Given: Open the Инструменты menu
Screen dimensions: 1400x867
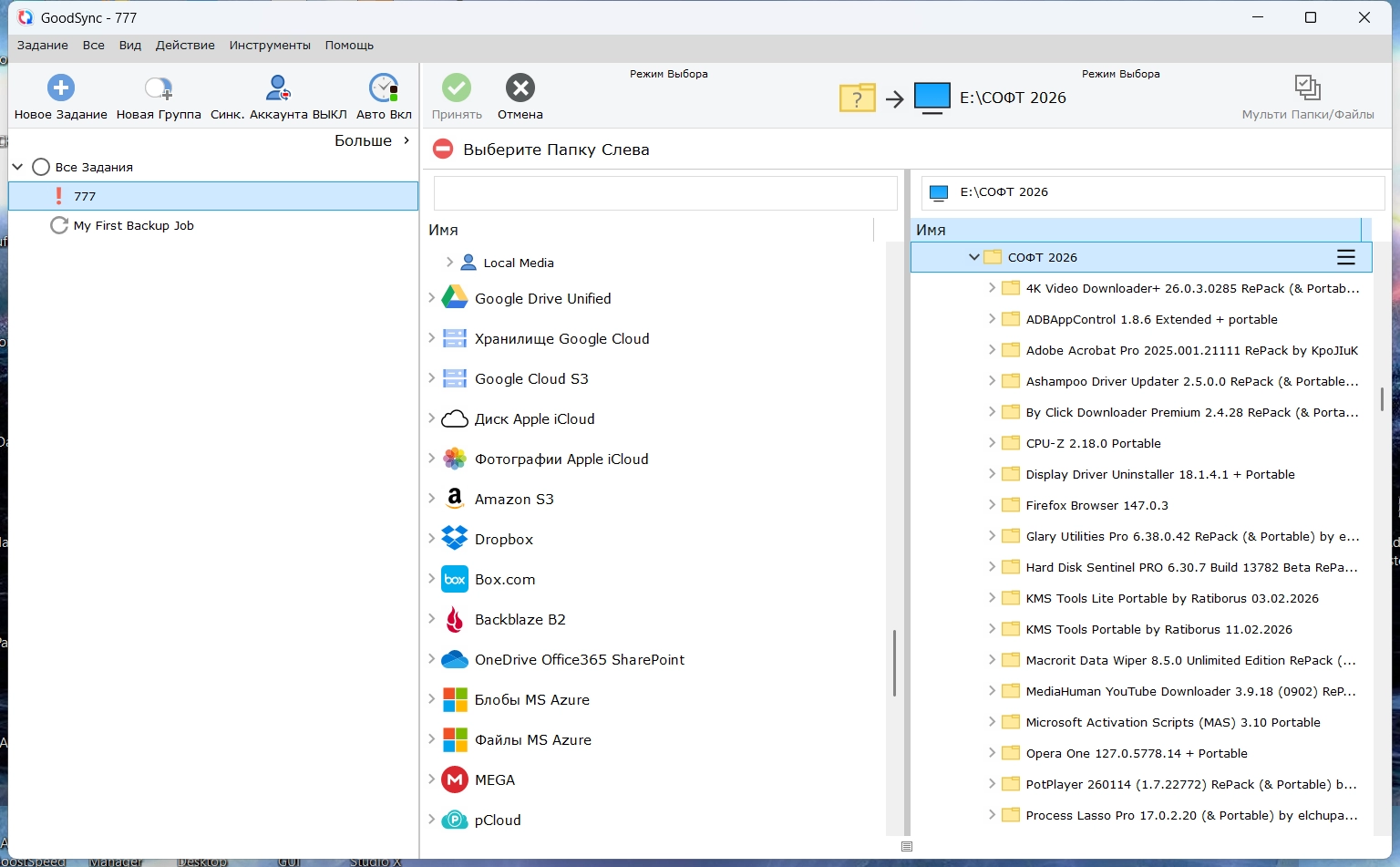Looking at the screenshot, I should point(270,46).
